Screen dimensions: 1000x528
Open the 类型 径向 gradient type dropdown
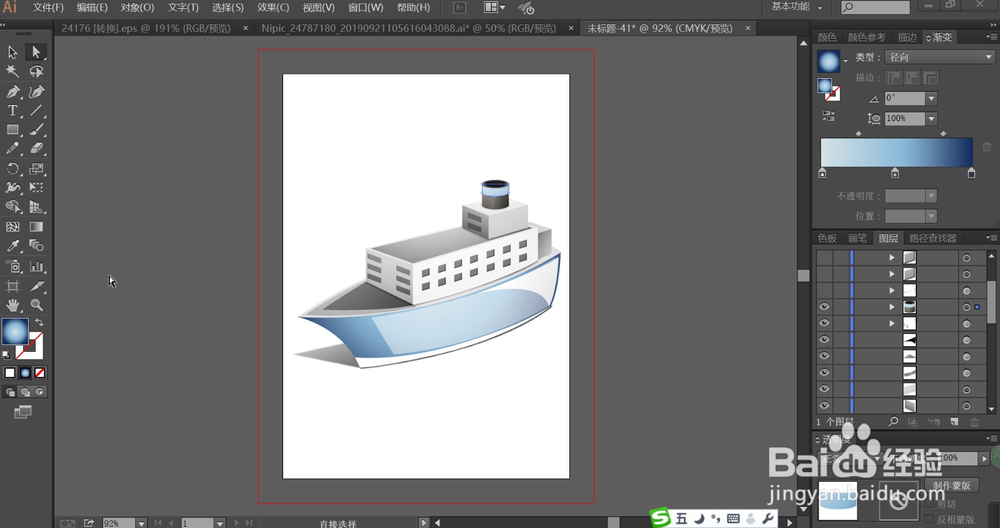click(940, 57)
